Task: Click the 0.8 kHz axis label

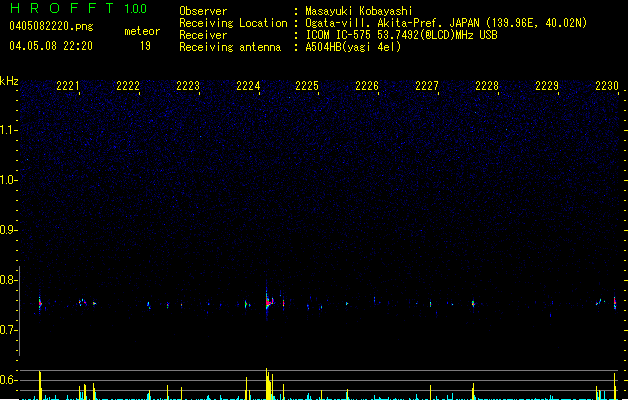Action: point(7,280)
